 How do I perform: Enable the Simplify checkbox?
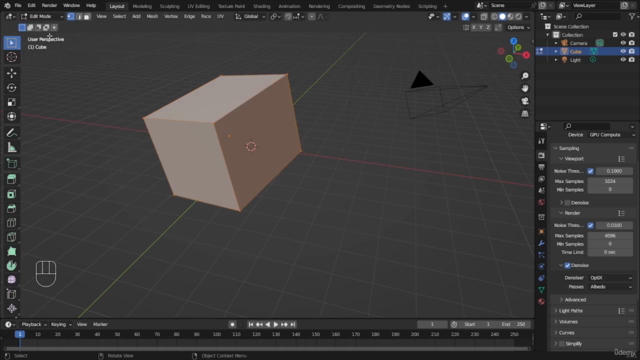pyautogui.click(x=562, y=344)
